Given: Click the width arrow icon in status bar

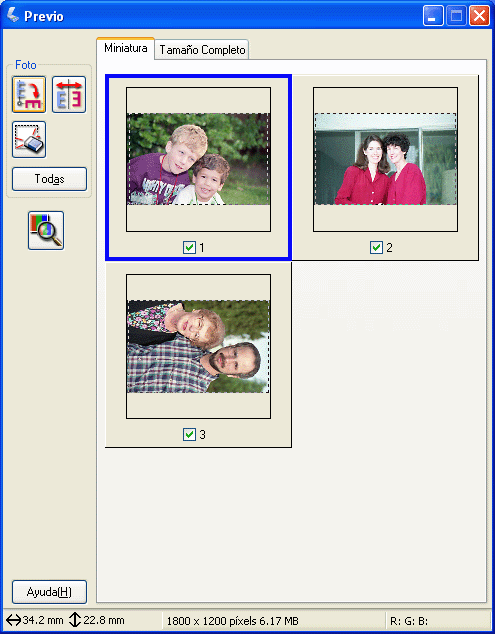Looking at the screenshot, I should (13, 620).
